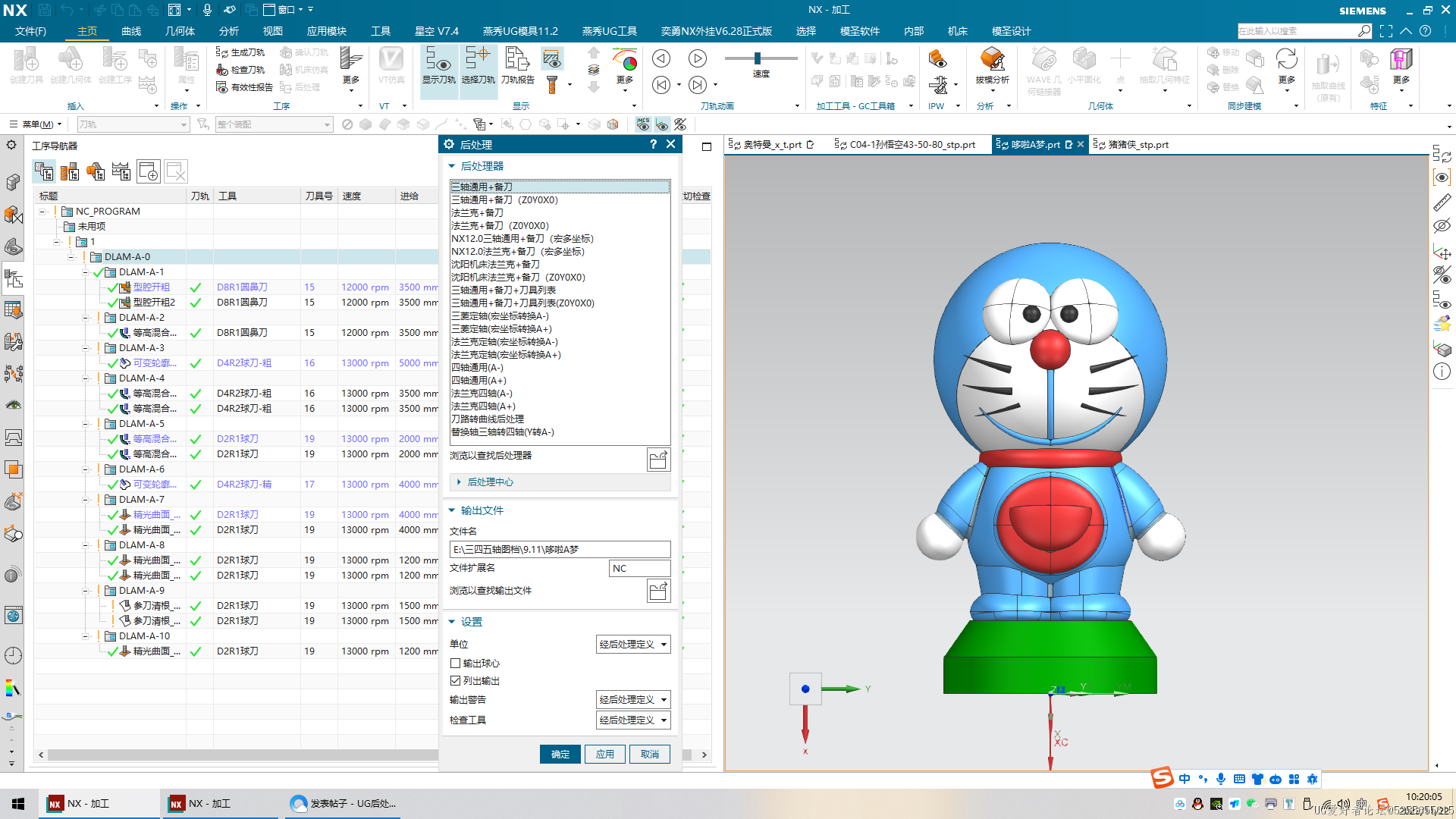Open 刀轨报告 toolpath report

pos(517,65)
